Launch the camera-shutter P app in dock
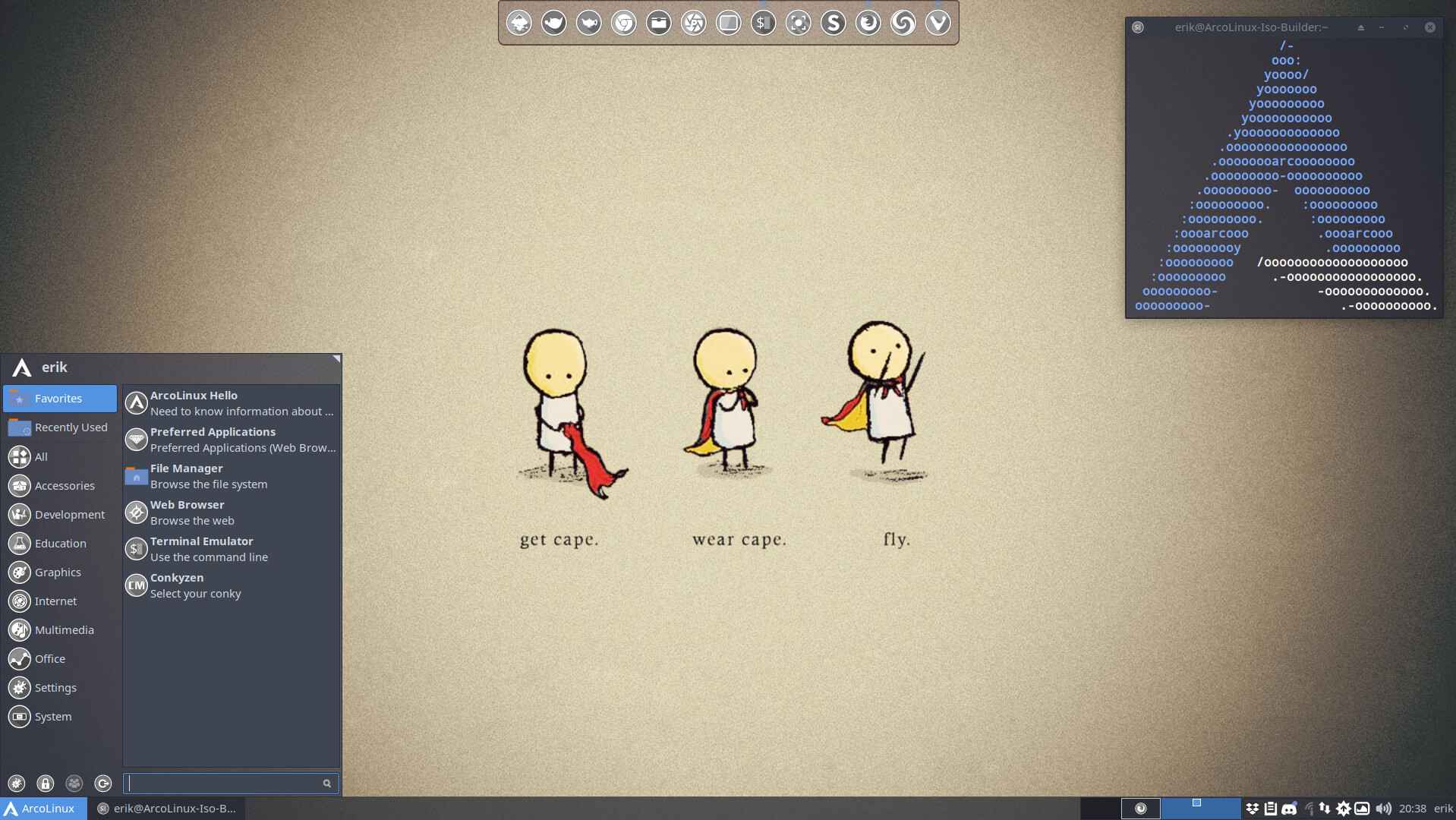Image resolution: width=1456 pixels, height=820 pixels. [x=694, y=23]
